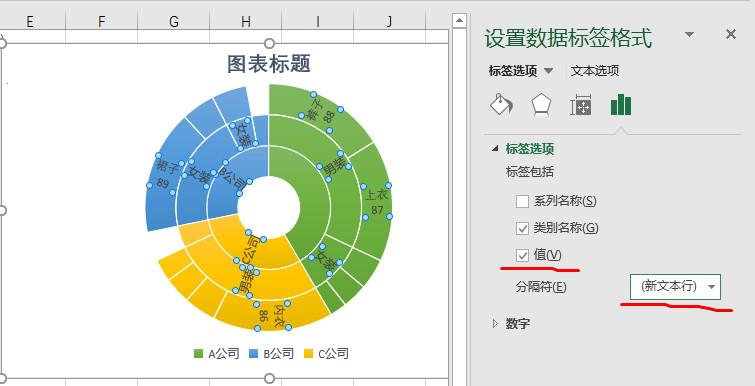The height and width of the screenshot is (386, 755).
Task: Collapse the 标签选项 section
Action: [x=495, y=149]
